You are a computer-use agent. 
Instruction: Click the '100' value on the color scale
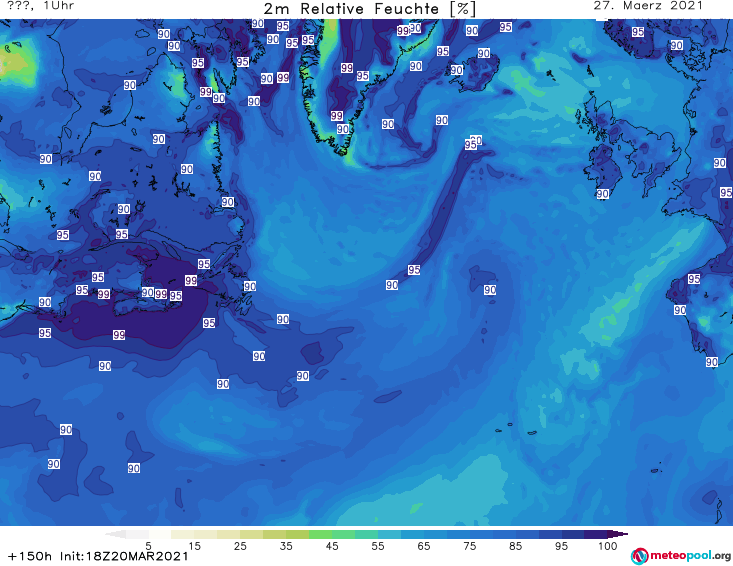[x=608, y=546]
